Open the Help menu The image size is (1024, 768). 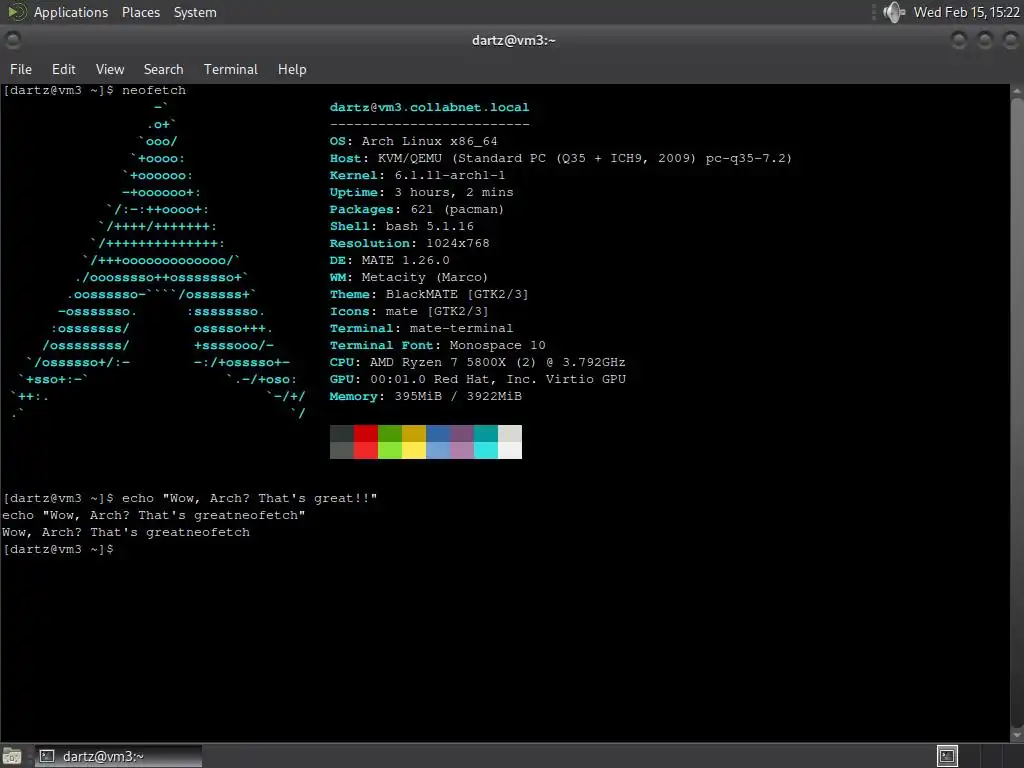coord(292,69)
